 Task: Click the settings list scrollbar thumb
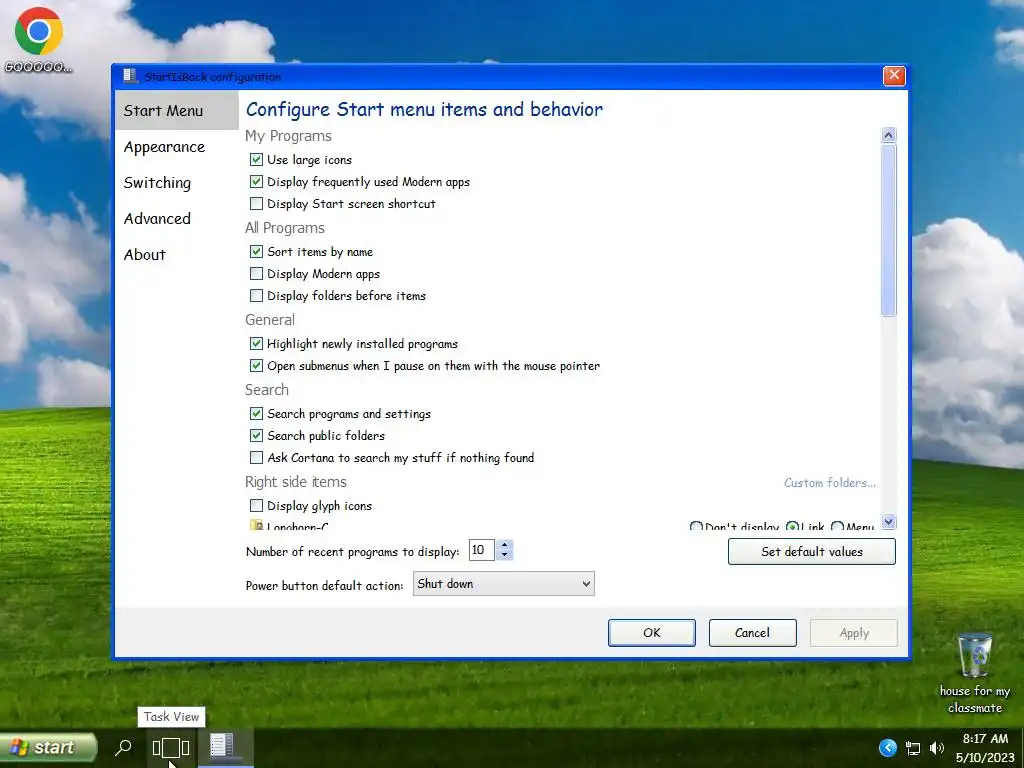[888, 230]
